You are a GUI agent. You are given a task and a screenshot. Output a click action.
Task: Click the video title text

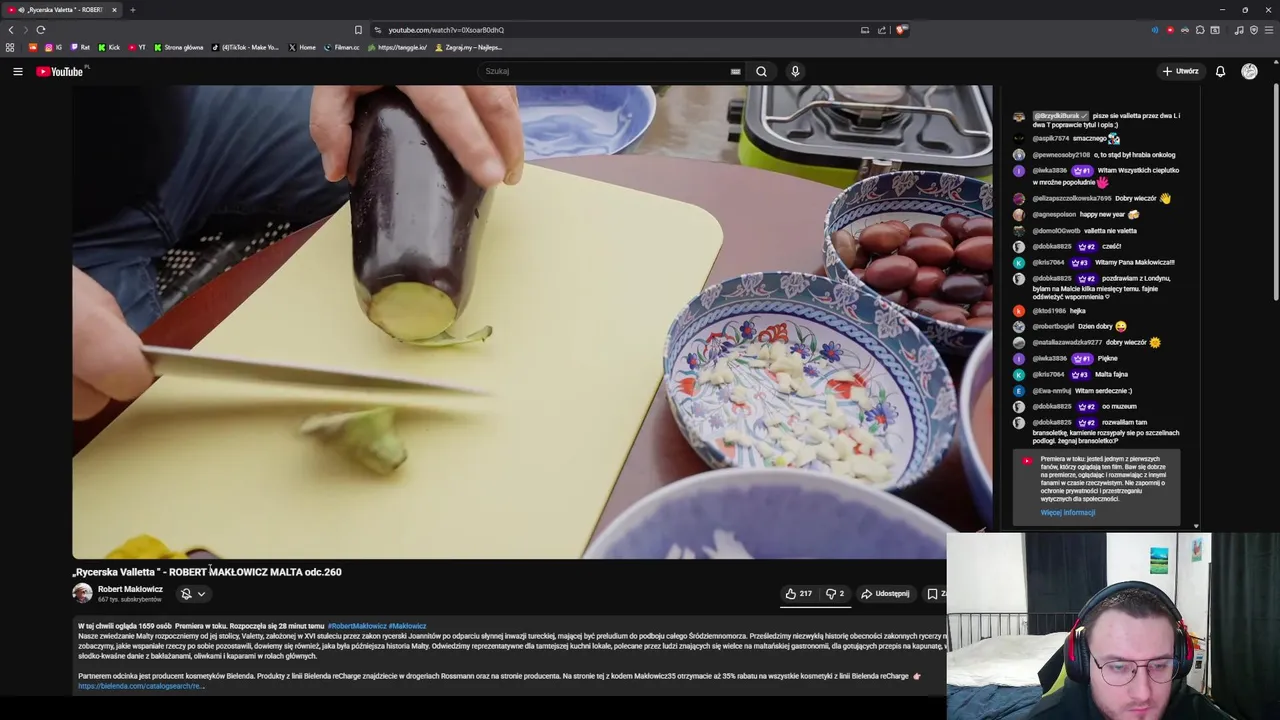tap(207, 572)
